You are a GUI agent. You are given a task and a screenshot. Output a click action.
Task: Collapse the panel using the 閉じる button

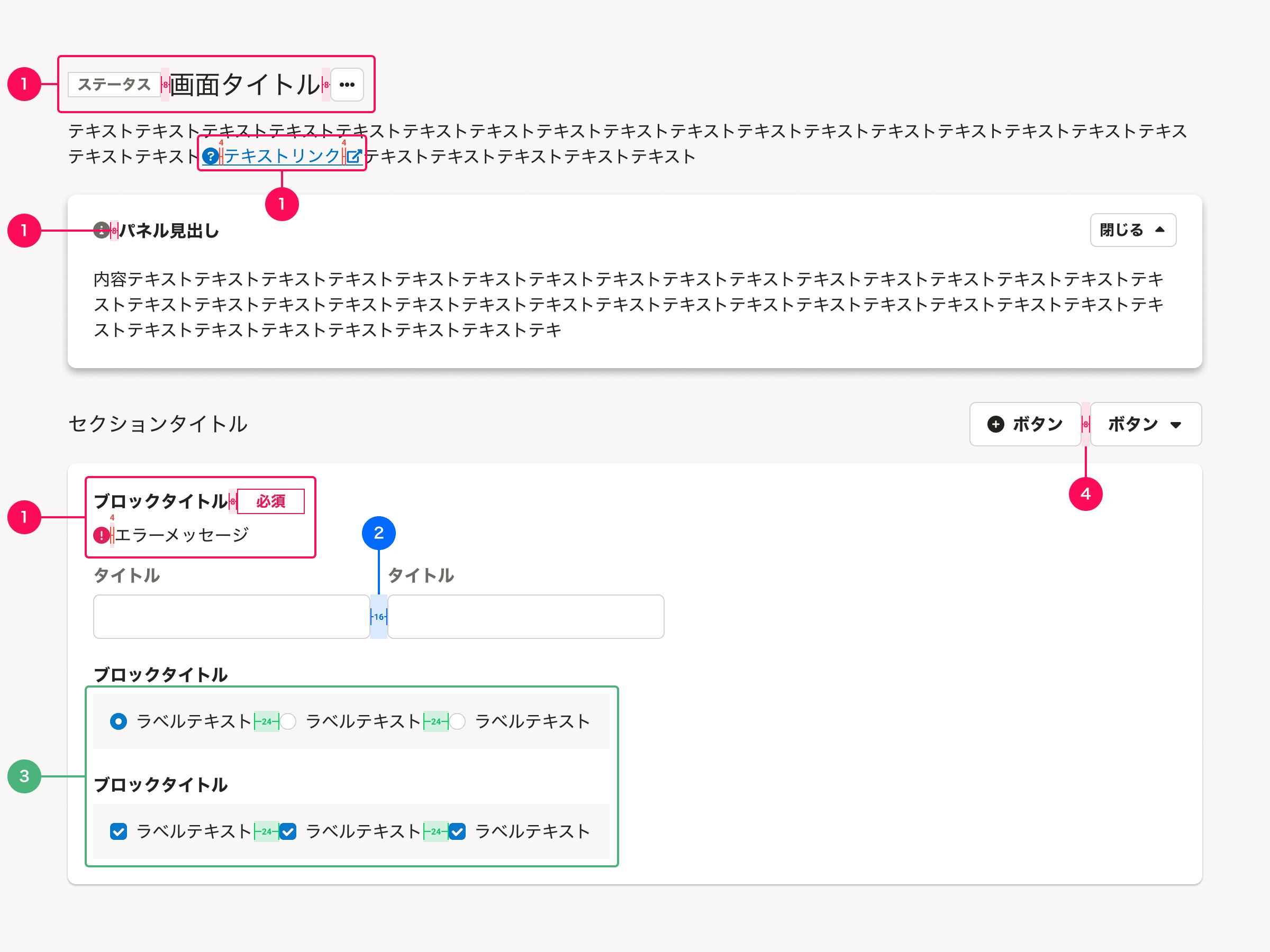pos(1133,230)
